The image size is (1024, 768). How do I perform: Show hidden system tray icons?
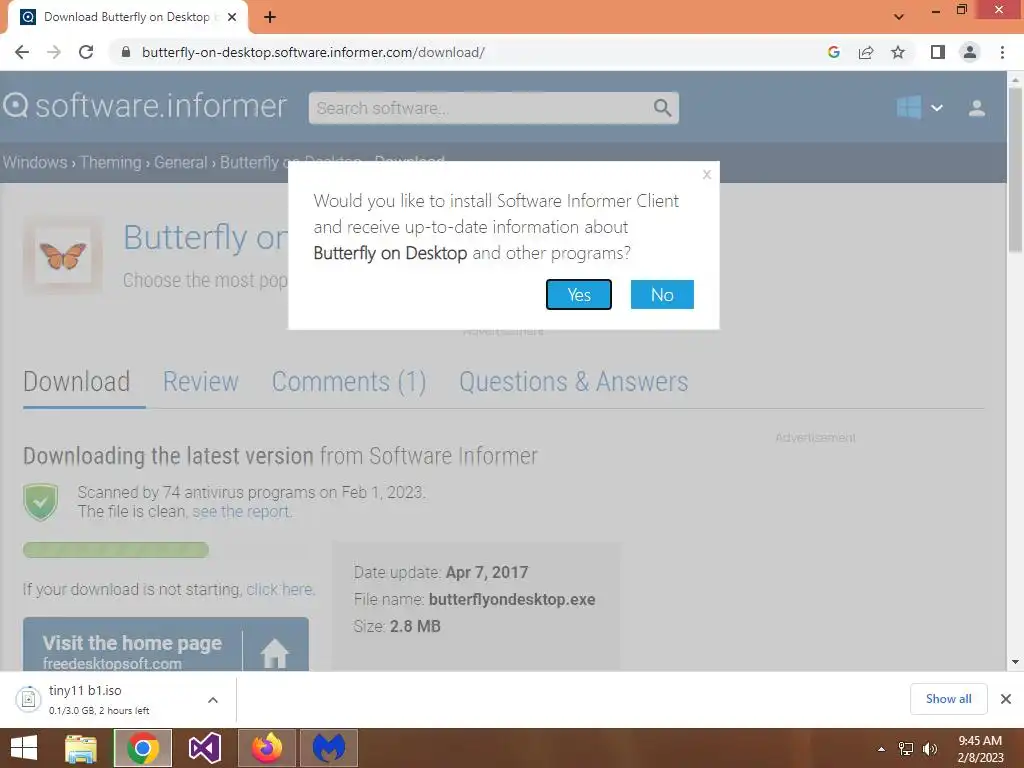coord(881,749)
